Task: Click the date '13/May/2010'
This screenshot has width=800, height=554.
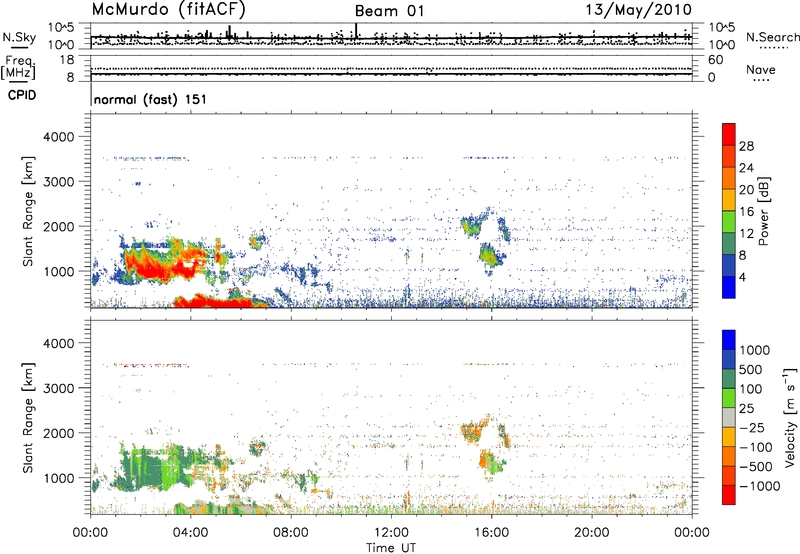Action: click(x=638, y=9)
